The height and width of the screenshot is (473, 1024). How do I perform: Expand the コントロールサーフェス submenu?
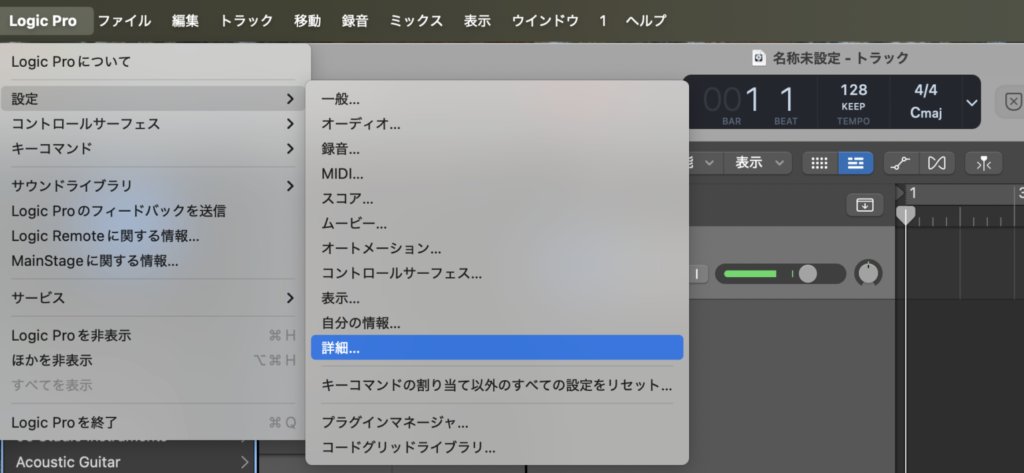pos(153,123)
